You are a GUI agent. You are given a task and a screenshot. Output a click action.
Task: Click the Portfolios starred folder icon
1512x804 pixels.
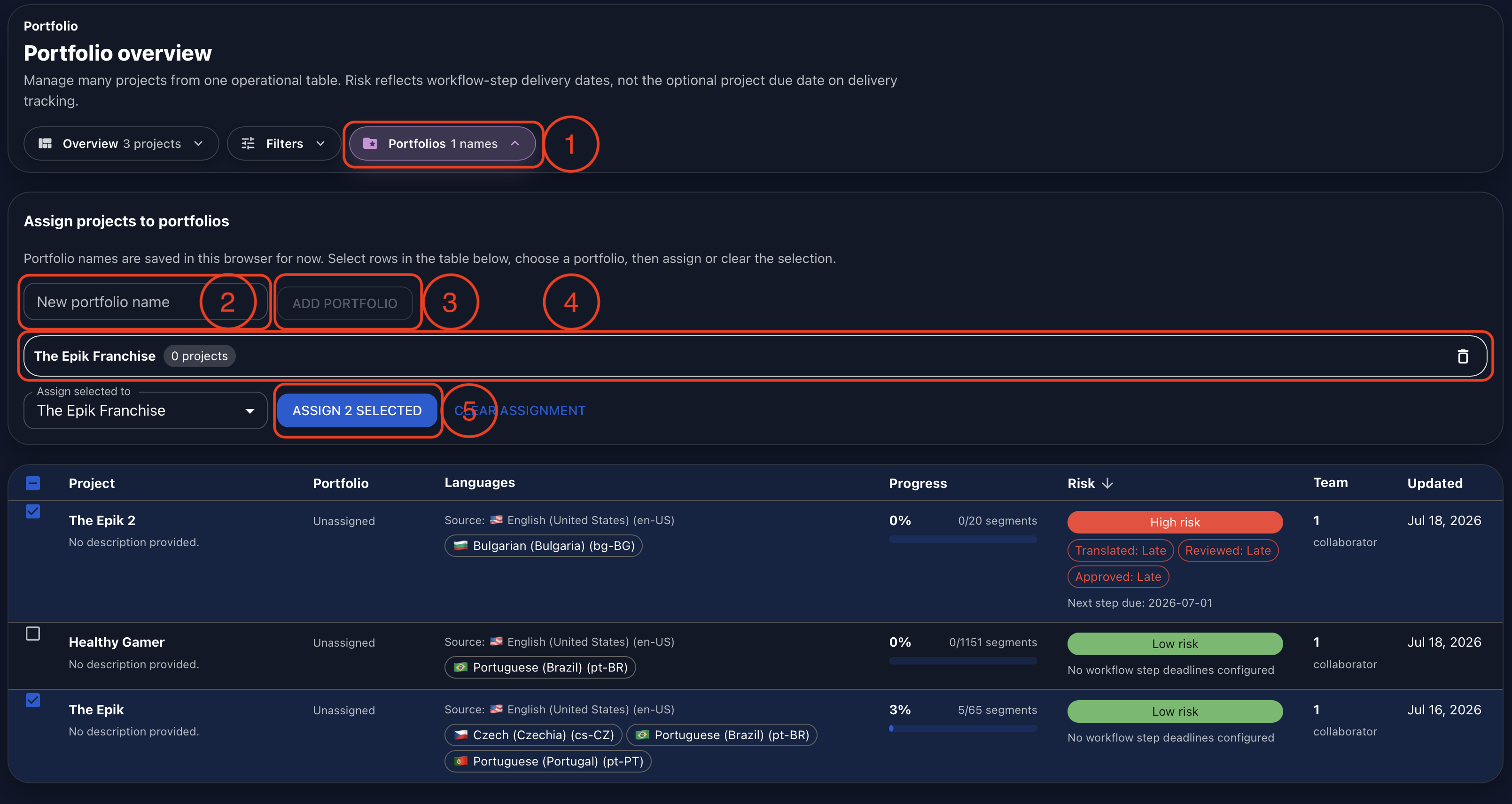[370, 144]
